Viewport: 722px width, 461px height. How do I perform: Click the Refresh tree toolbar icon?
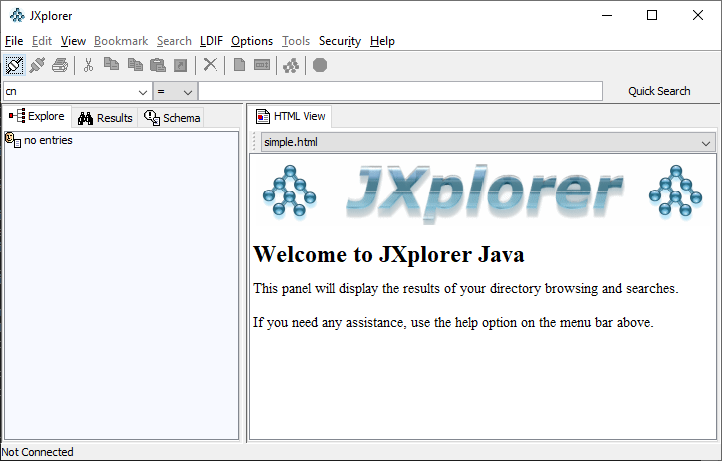pyautogui.click(x=291, y=65)
